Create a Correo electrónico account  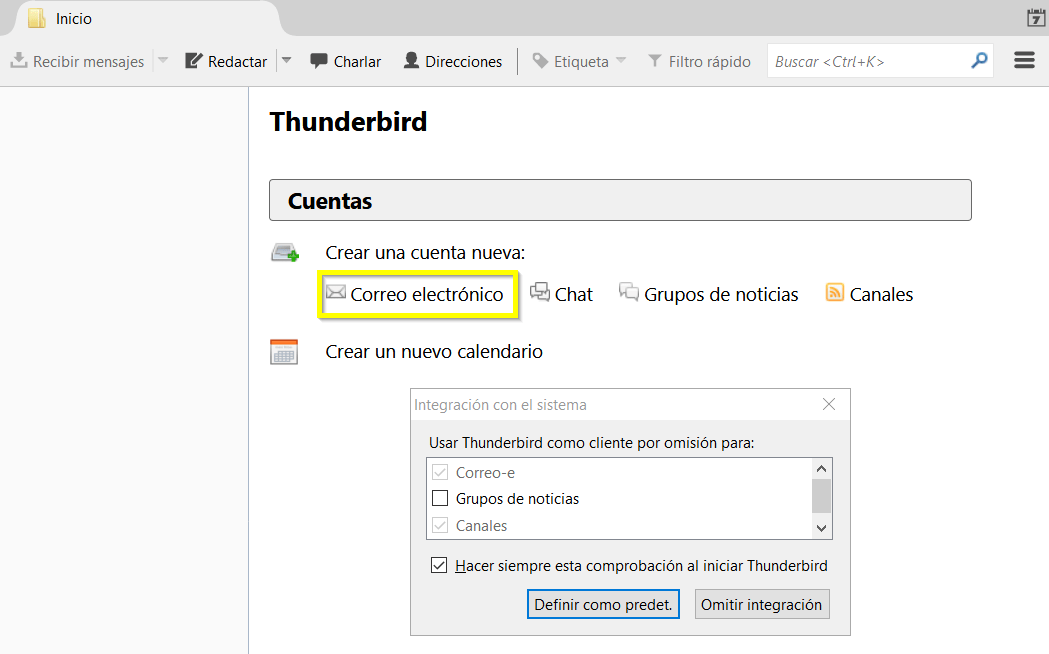click(415, 294)
